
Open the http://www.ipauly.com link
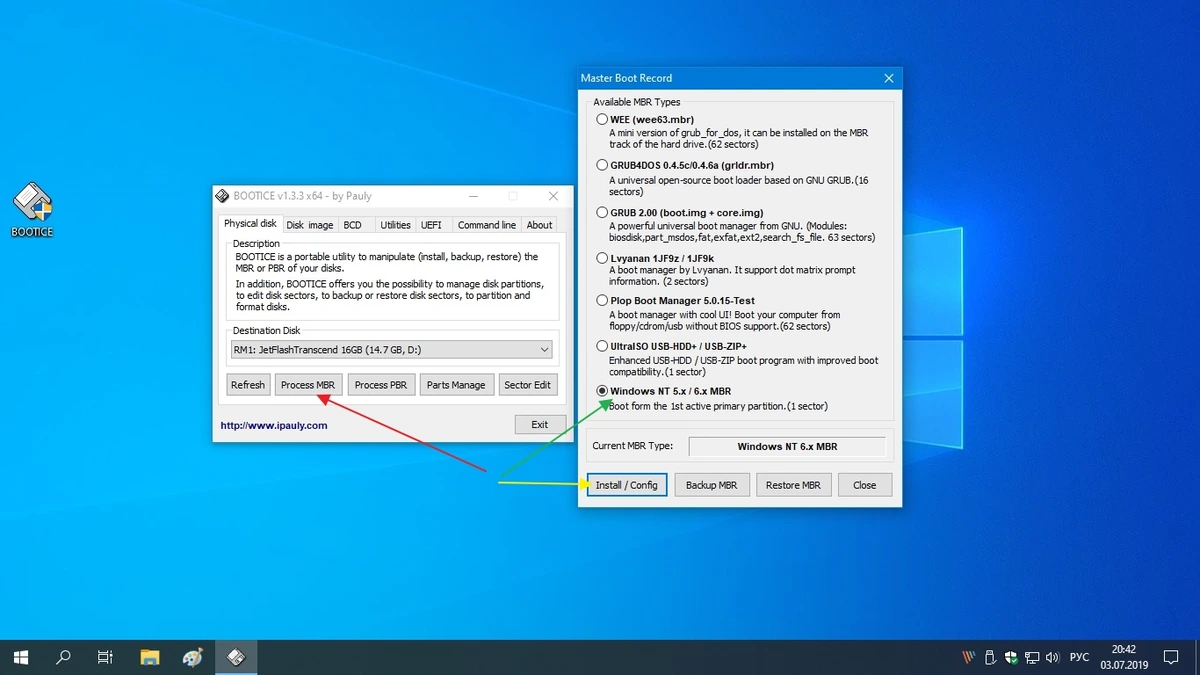coord(274,425)
